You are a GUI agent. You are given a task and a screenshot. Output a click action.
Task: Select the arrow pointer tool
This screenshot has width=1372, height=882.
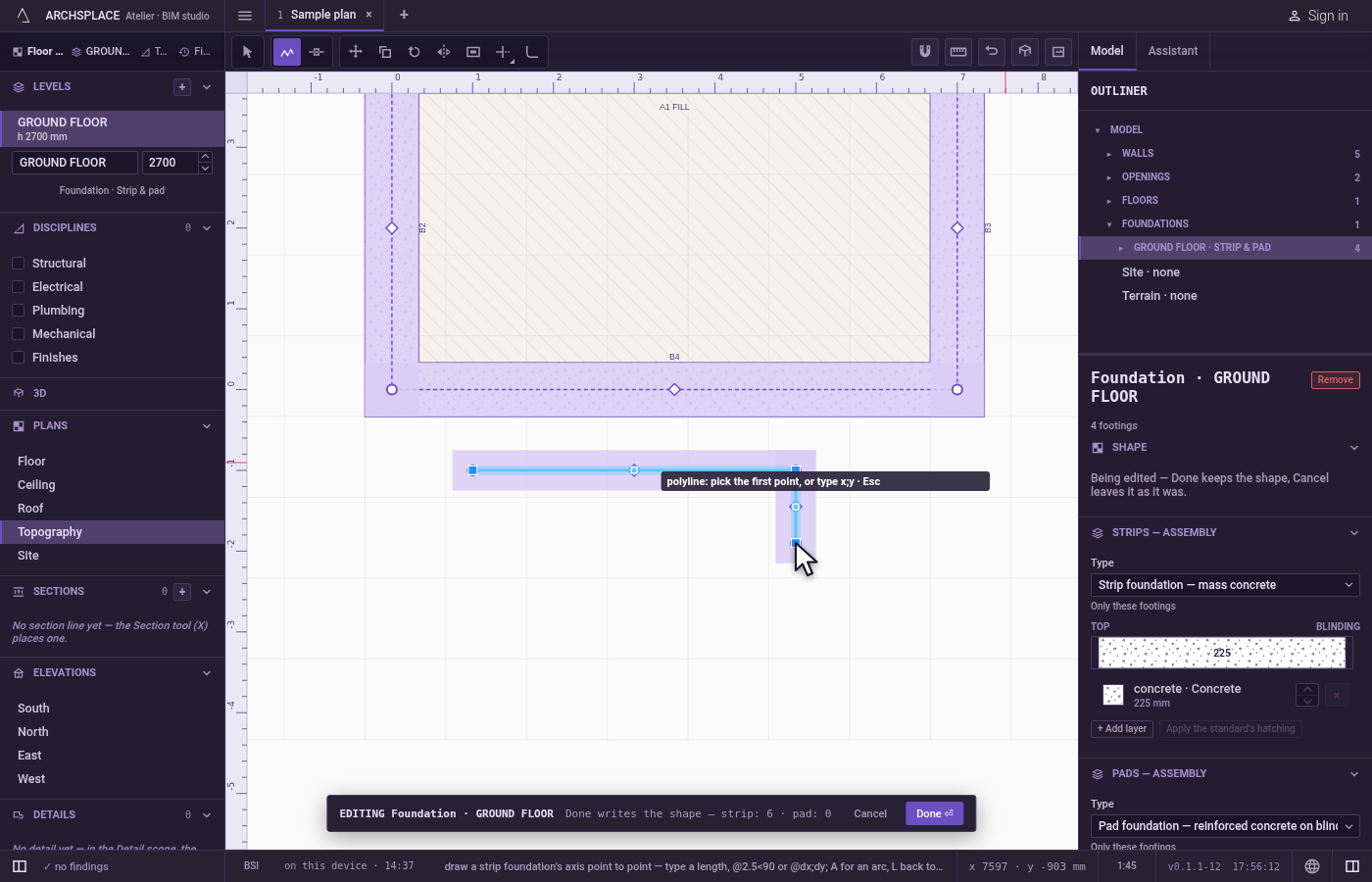click(247, 52)
